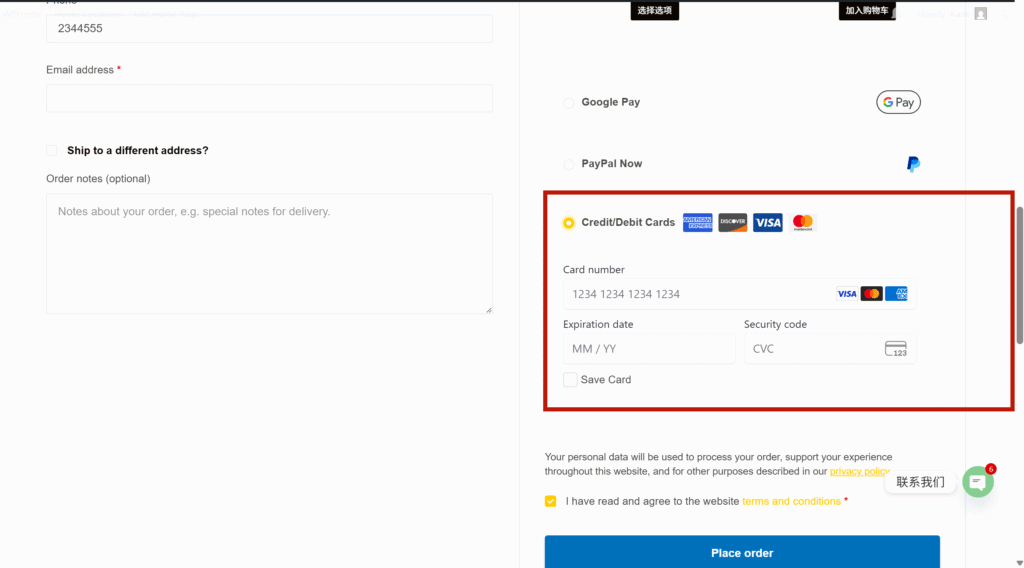
Task: Click the G Pay badge icon
Action: [x=898, y=102]
